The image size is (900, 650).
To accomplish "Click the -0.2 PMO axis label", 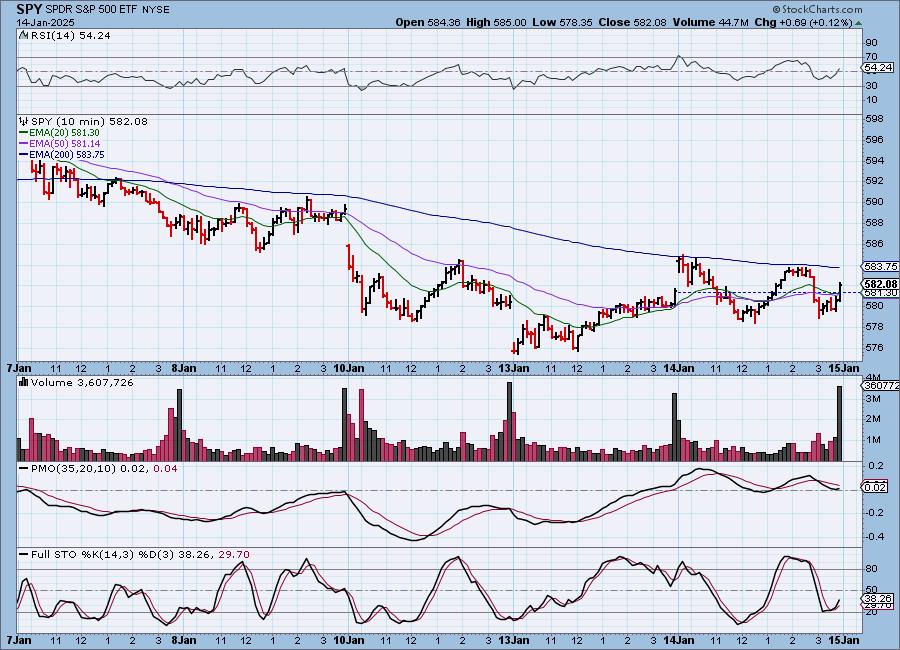I will point(875,512).
